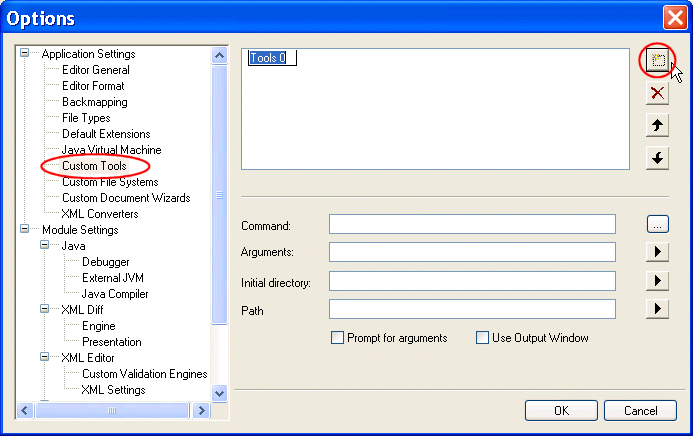The image size is (693, 436).
Task: Enable the Prompt for arguments checkbox
Action: 338,338
